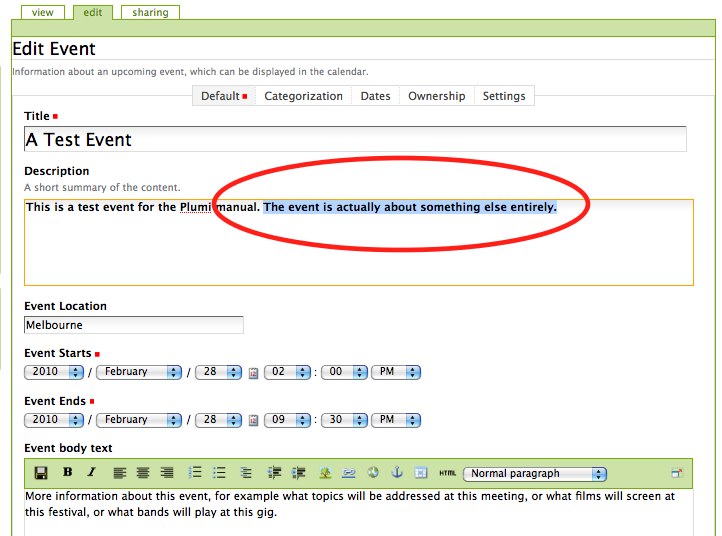Open the Event Starts month dropdown
This screenshot has height=536, width=722.
point(139,372)
